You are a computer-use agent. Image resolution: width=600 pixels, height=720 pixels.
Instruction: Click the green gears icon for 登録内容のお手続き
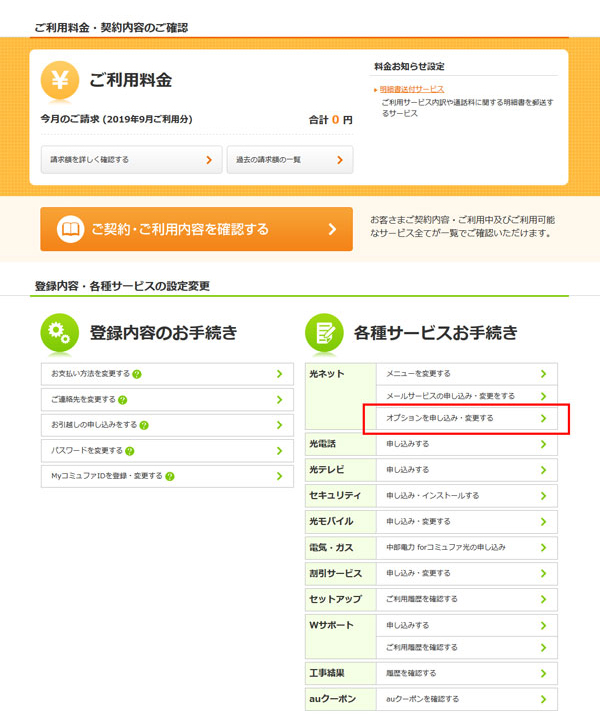coord(59,332)
